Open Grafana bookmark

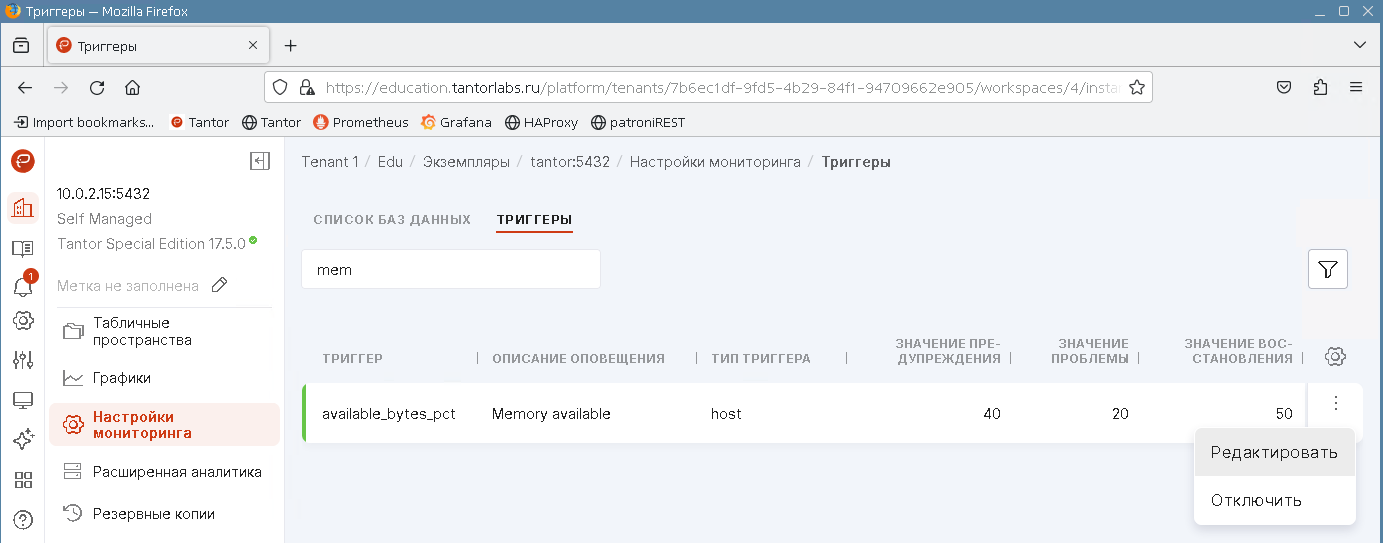(457, 122)
